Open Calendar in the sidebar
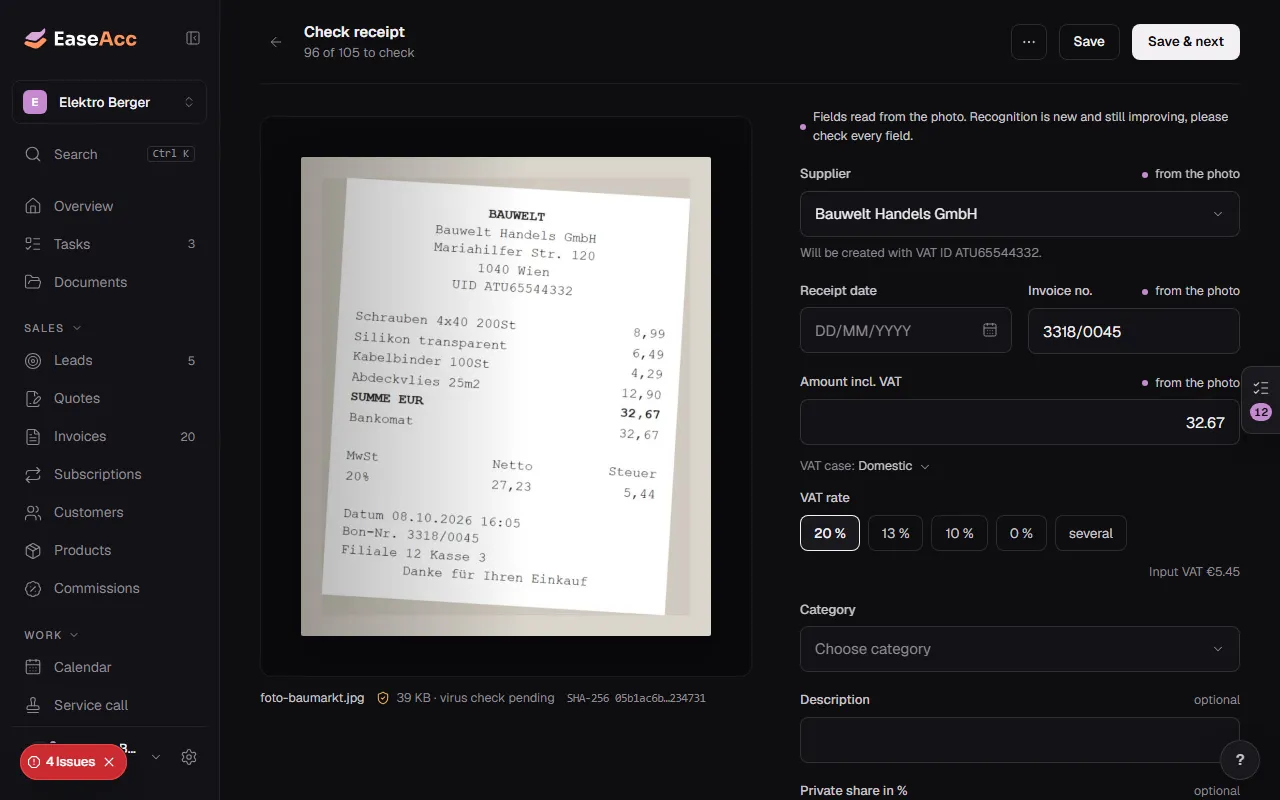 [109, 667]
